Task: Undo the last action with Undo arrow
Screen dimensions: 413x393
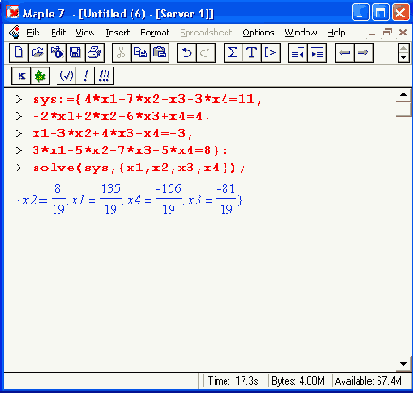Action: (x=187, y=53)
